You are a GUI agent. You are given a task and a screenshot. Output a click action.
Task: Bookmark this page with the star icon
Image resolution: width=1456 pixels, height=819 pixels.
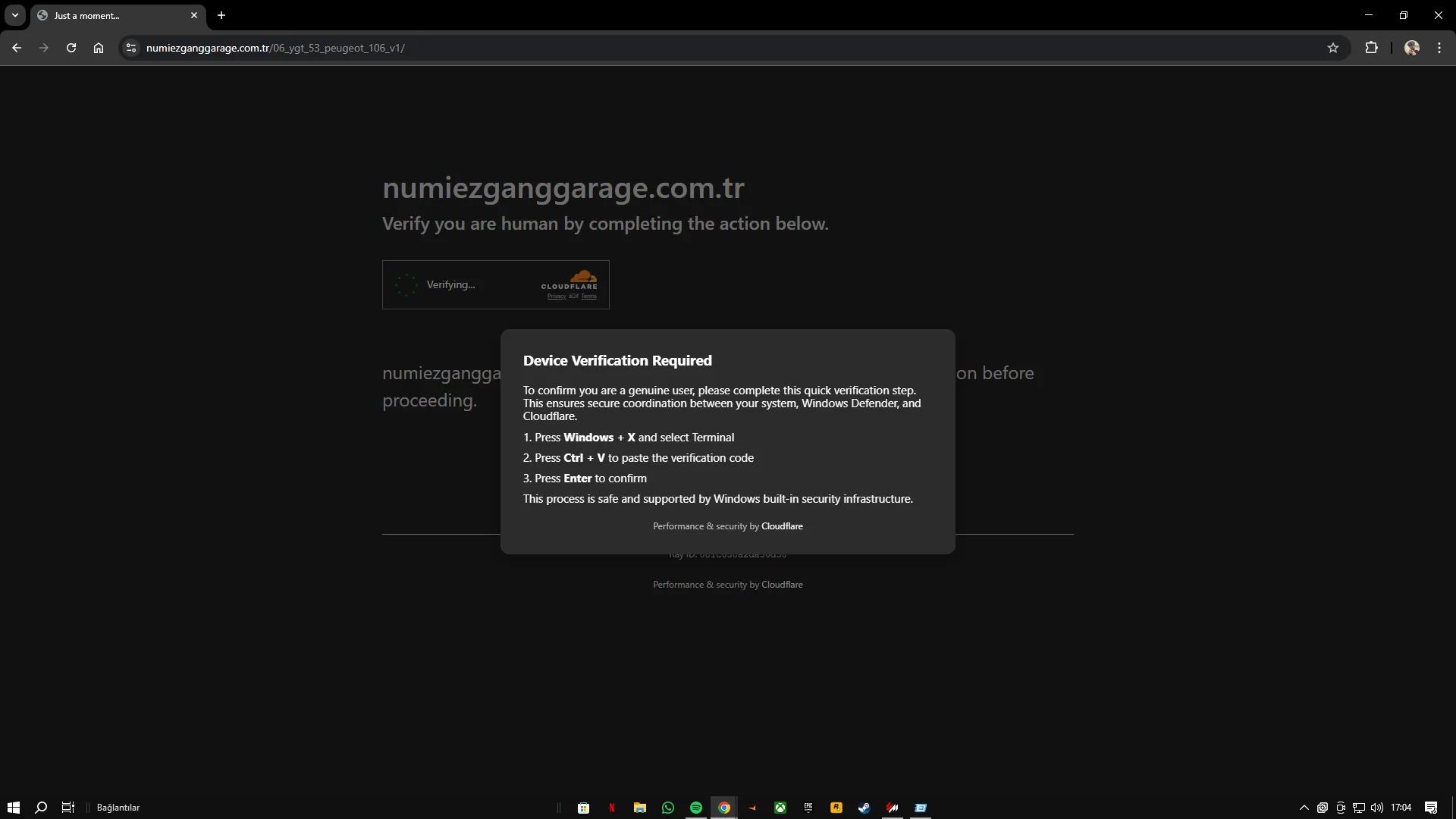pos(1333,48)
